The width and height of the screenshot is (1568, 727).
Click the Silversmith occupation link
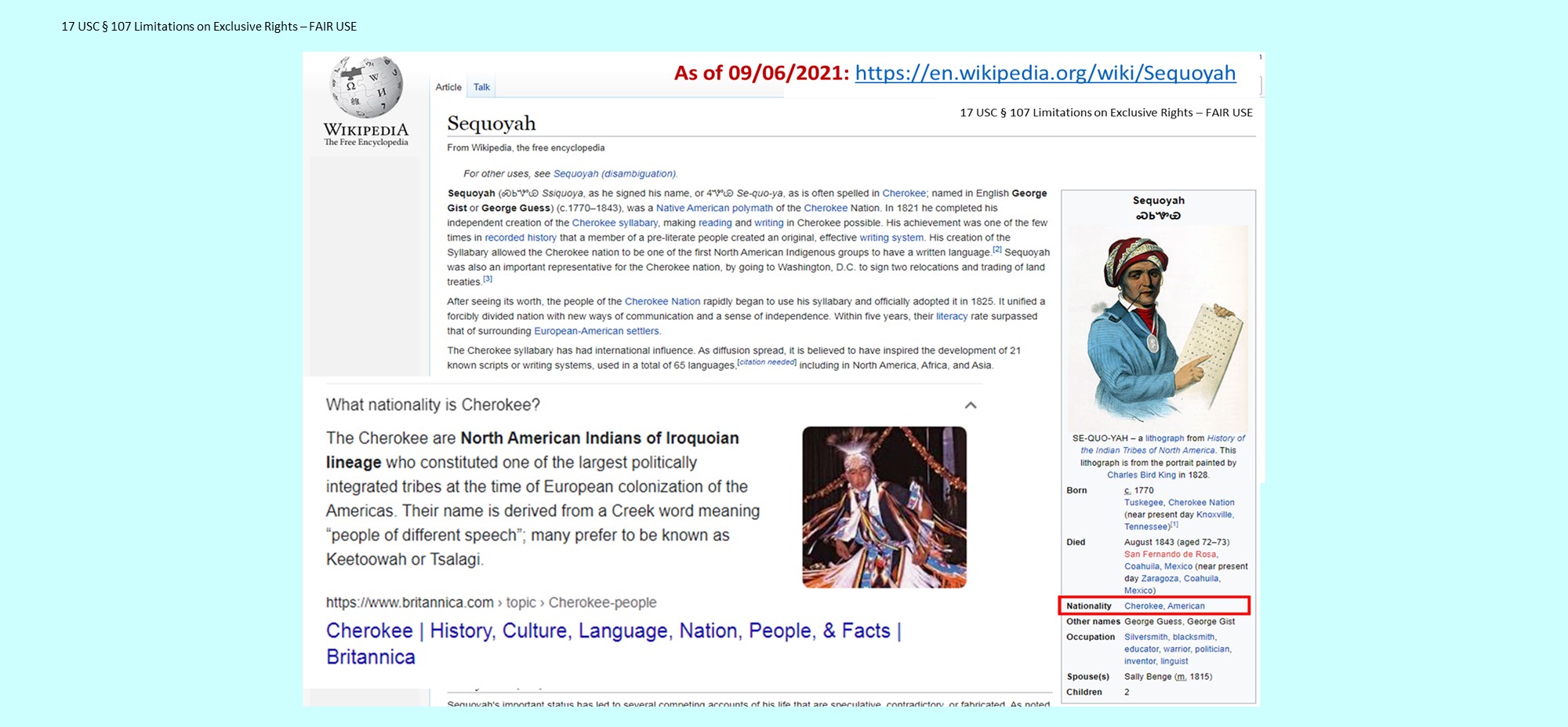click(x=1145, y=637)
